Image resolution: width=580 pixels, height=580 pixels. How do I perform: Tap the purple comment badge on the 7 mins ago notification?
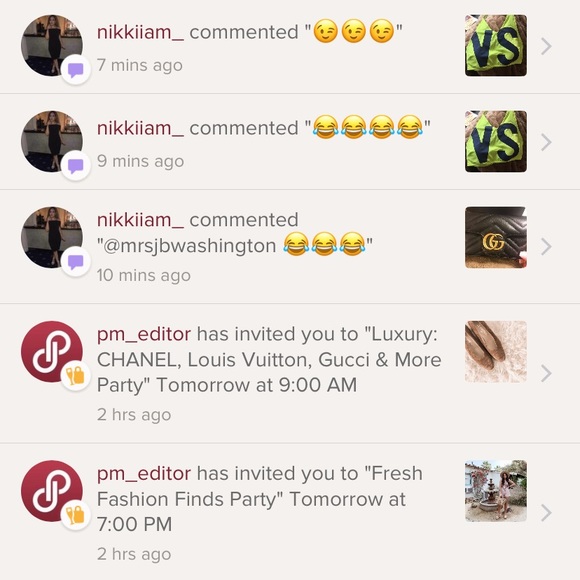(76, 70)
